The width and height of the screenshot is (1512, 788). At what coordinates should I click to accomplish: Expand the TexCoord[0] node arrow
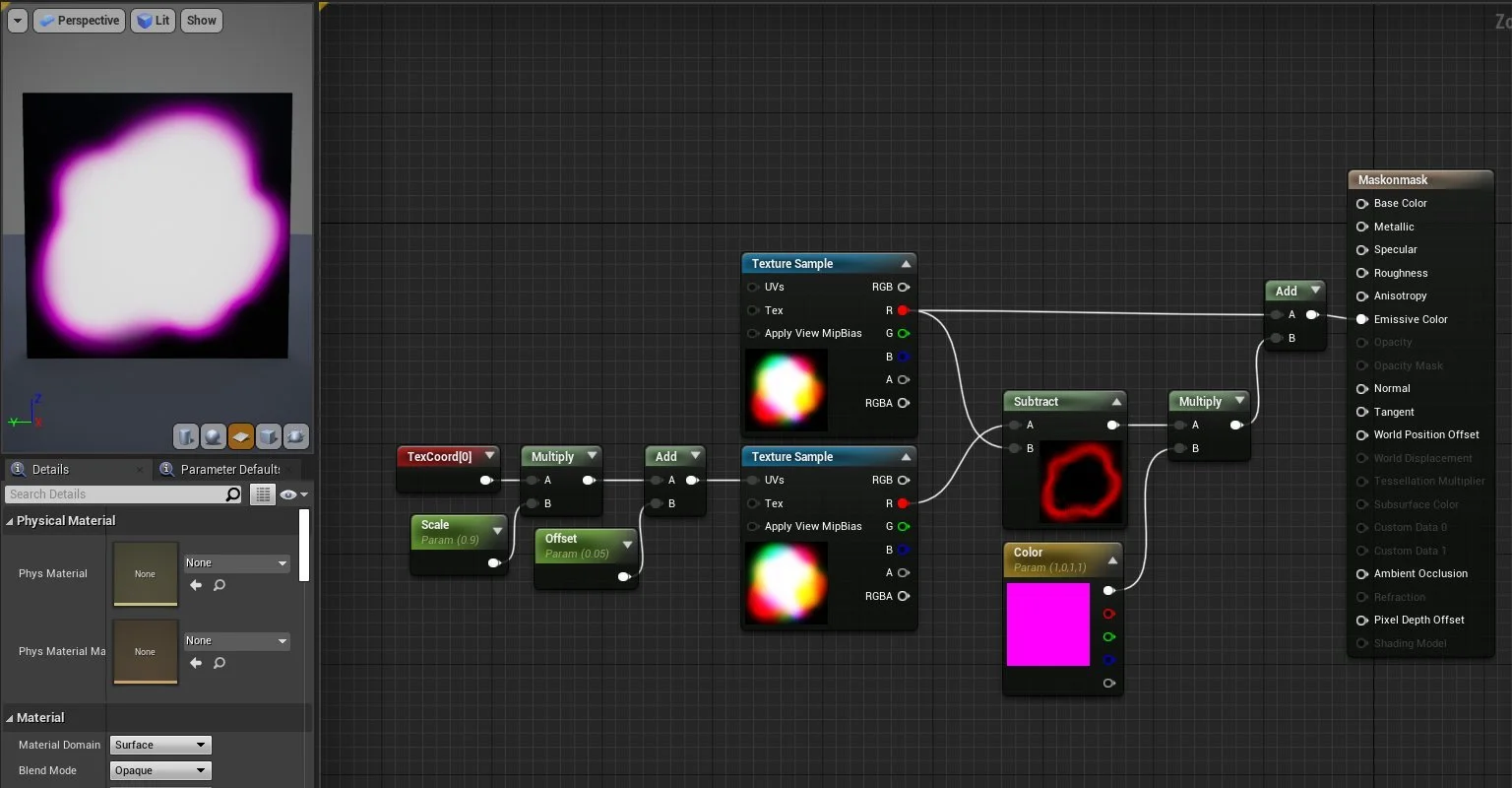[489, 456]
